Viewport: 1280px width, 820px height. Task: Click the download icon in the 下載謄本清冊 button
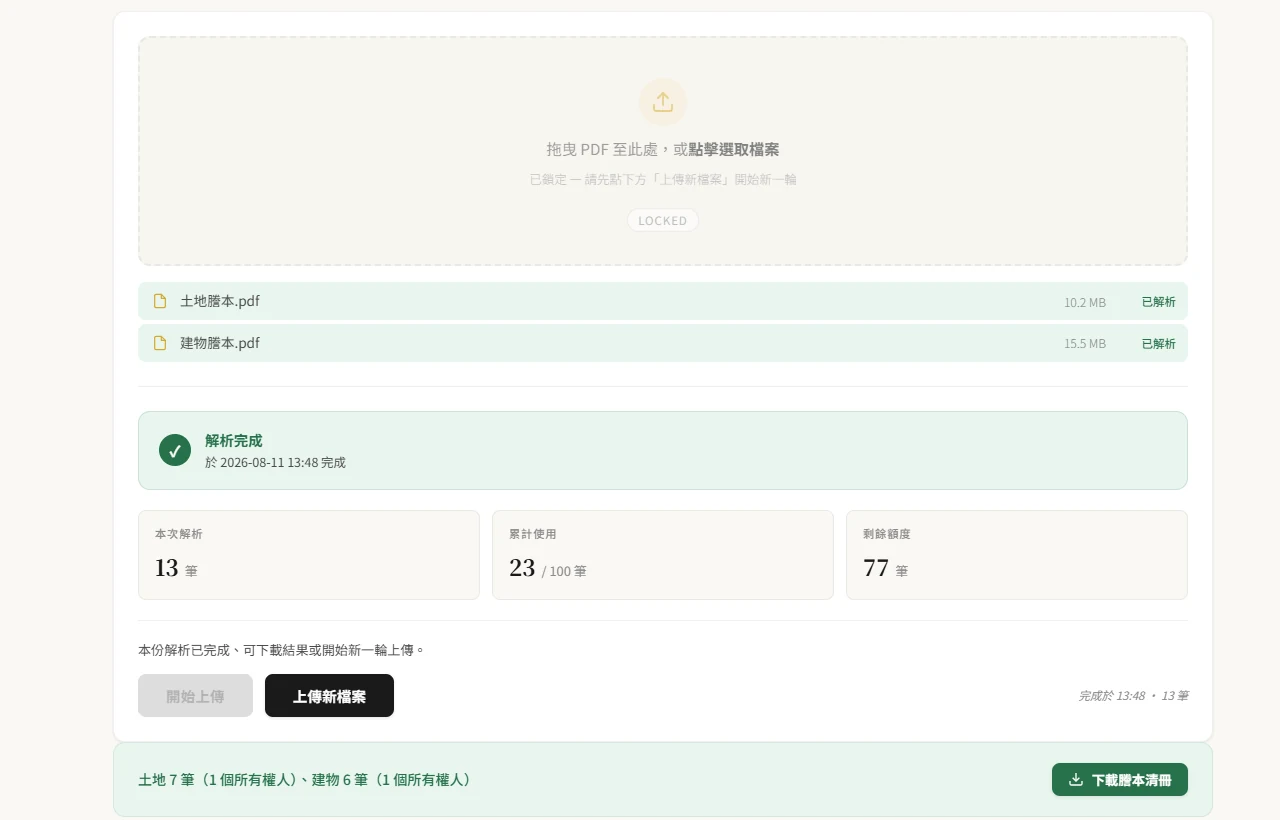1076,780
